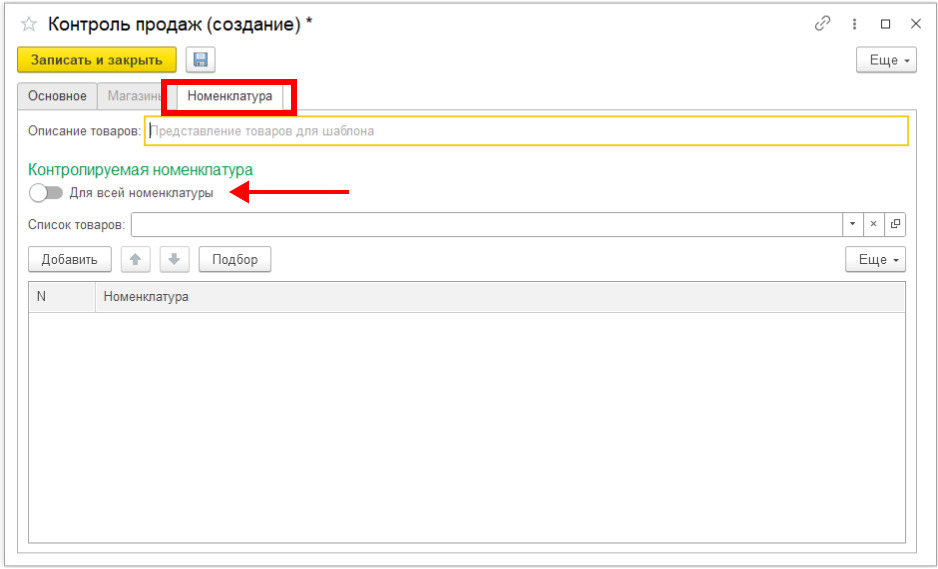Clear the Список товаров field
938x569 pixels.
point(873,224)
